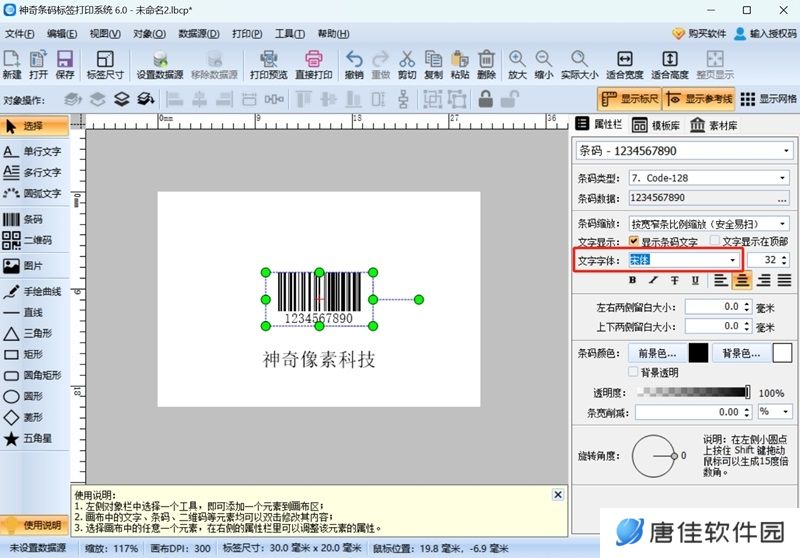Viewport: 800px width, 558px height.
Task: Open the barcode type (条码类型) Code-128 dropdown
Action: [782, 178]
